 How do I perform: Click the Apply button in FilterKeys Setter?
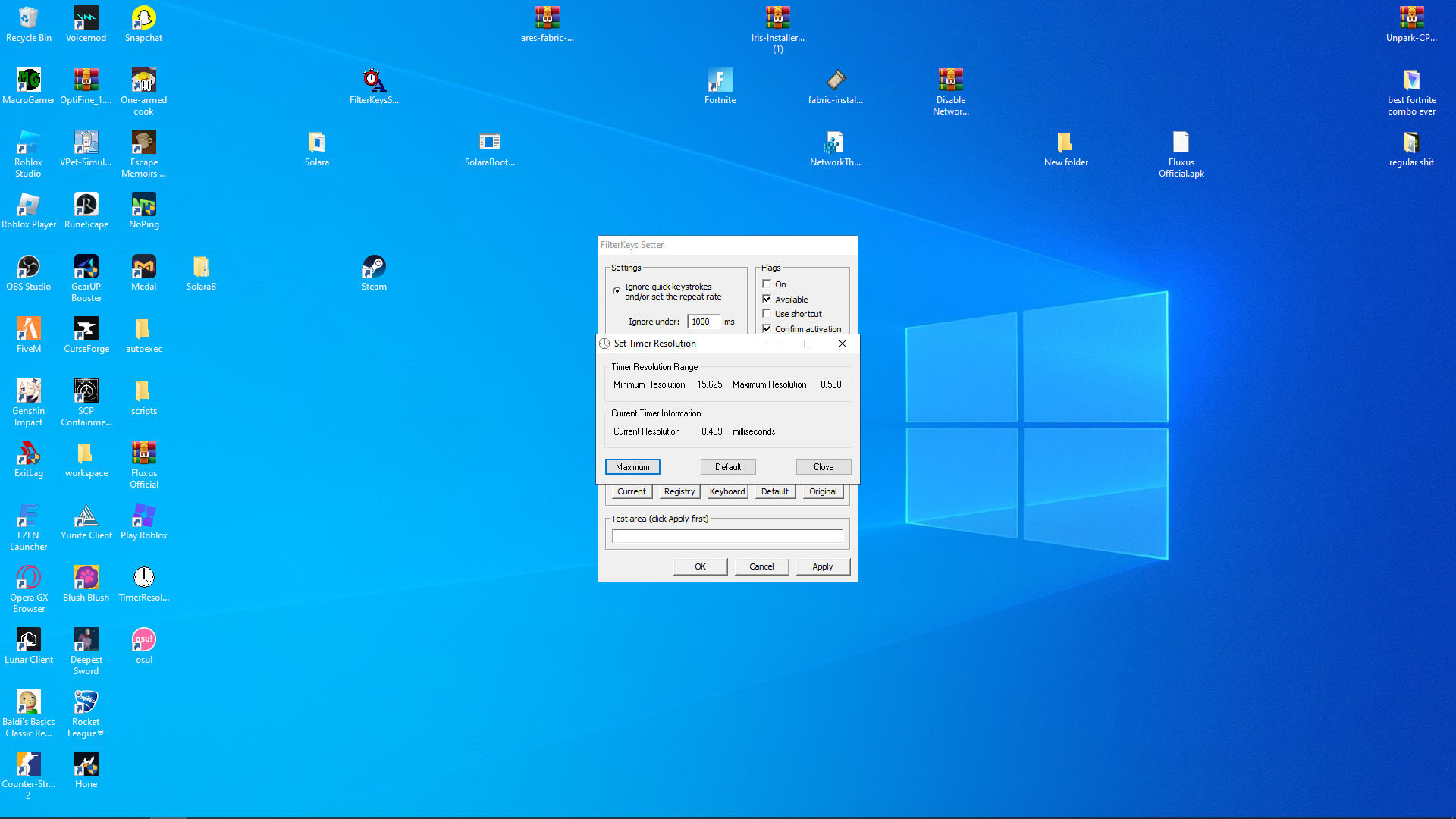tap(823, 566)
